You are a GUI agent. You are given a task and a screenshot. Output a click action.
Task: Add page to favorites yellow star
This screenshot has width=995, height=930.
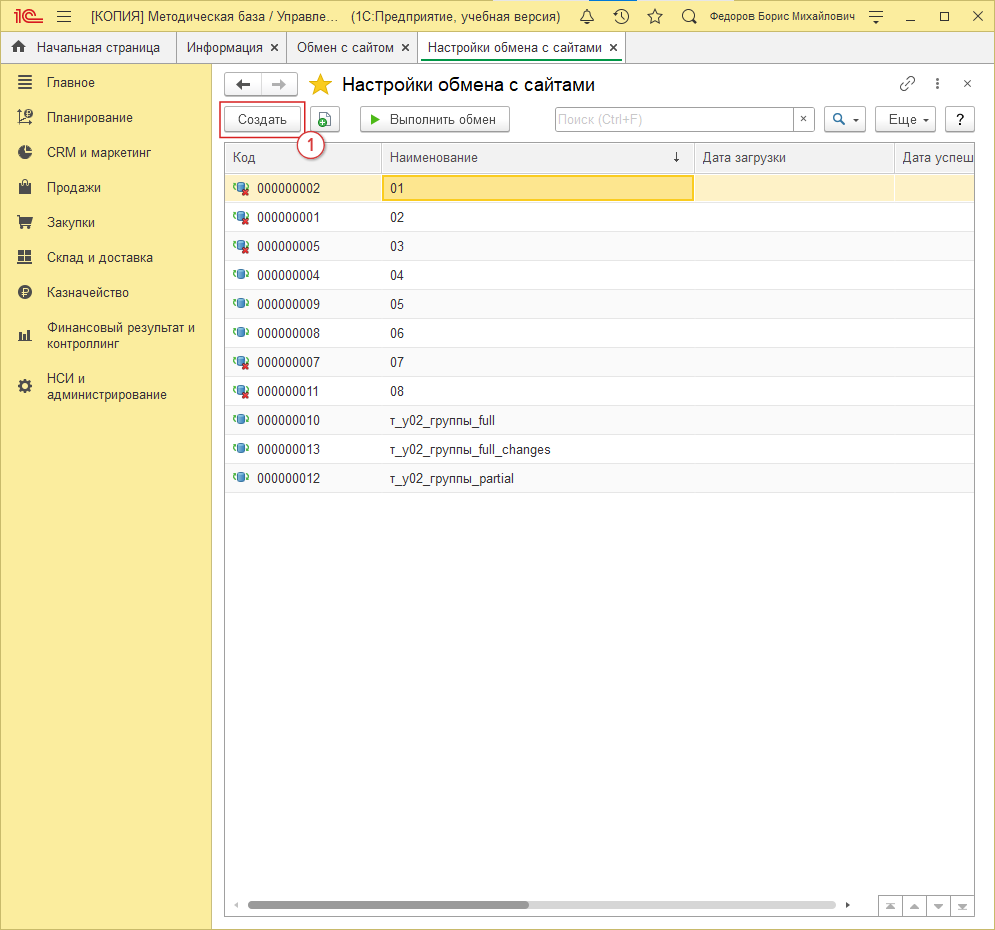320,85
